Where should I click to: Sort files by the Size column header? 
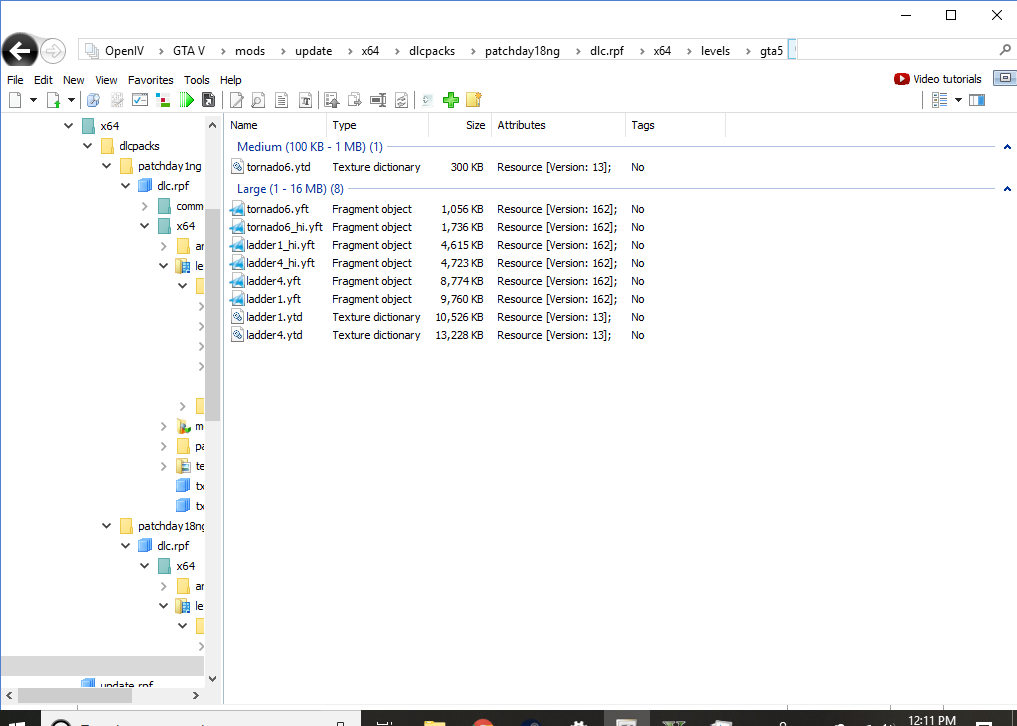point(475,125)
